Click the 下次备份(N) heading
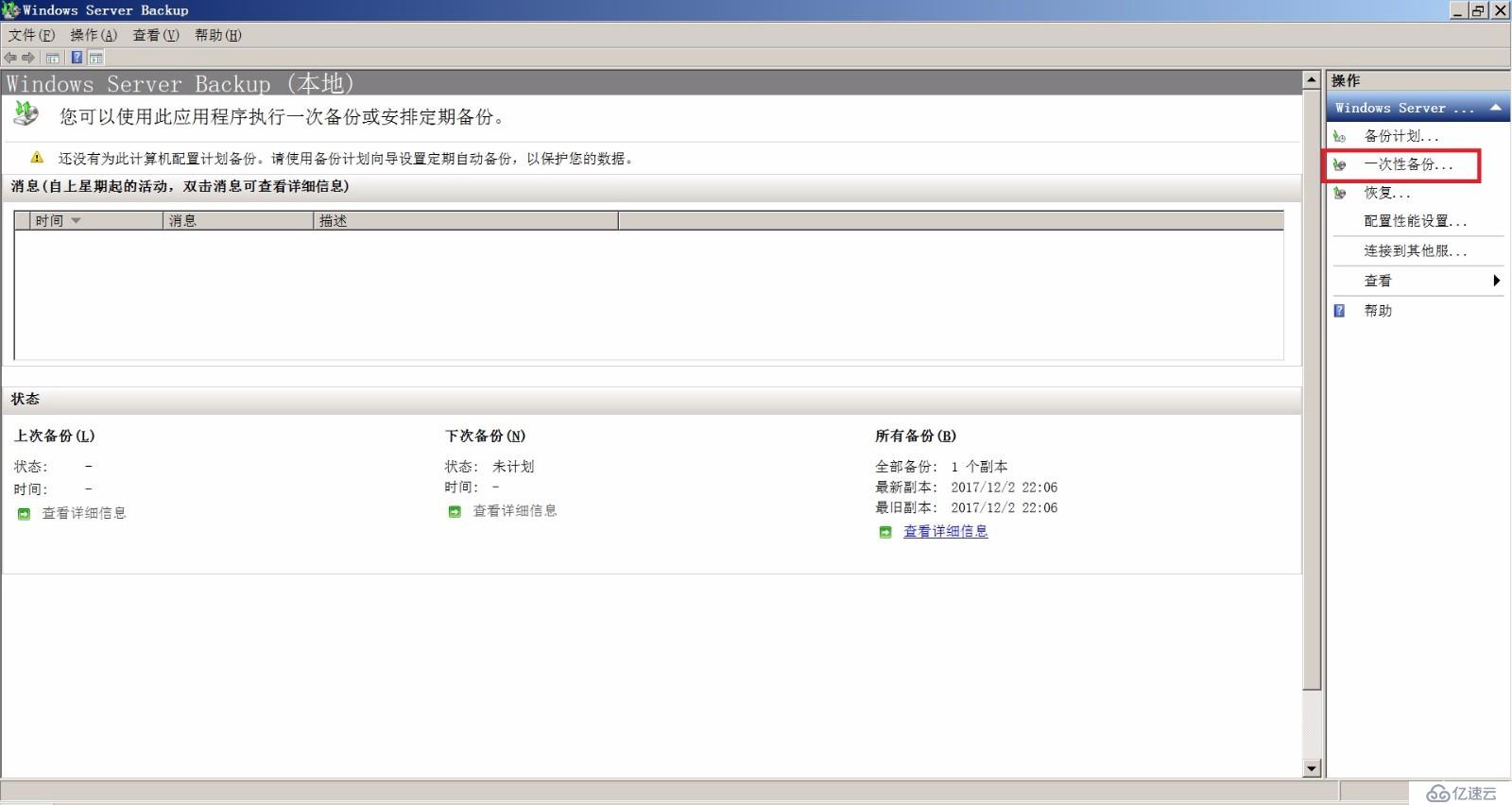Screen dimensions: 1512x805 tap(485, 436)
